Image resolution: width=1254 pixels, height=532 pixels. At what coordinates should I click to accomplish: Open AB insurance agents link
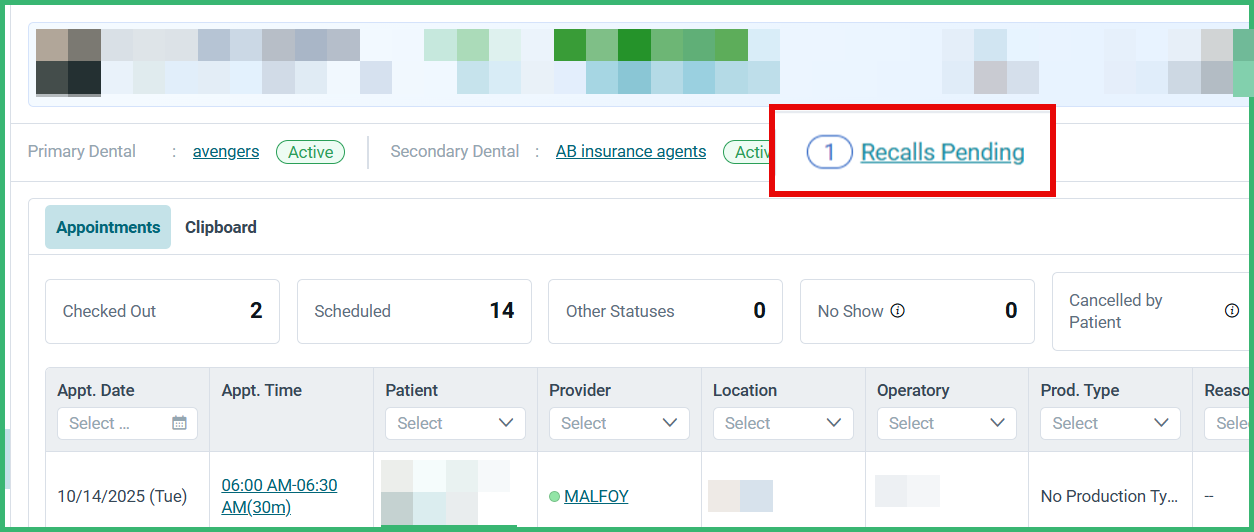[631, 152]
